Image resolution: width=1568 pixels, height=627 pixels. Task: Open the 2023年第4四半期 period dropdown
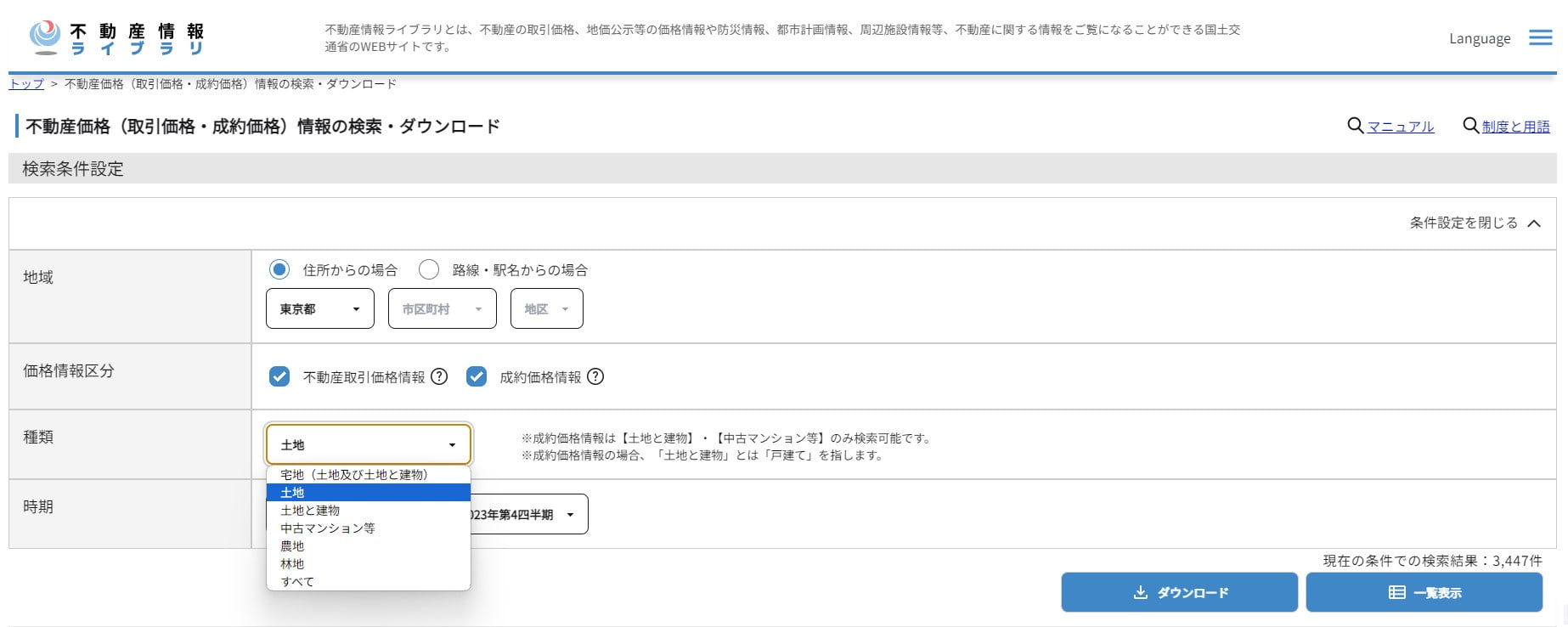(x=528, y=514)
